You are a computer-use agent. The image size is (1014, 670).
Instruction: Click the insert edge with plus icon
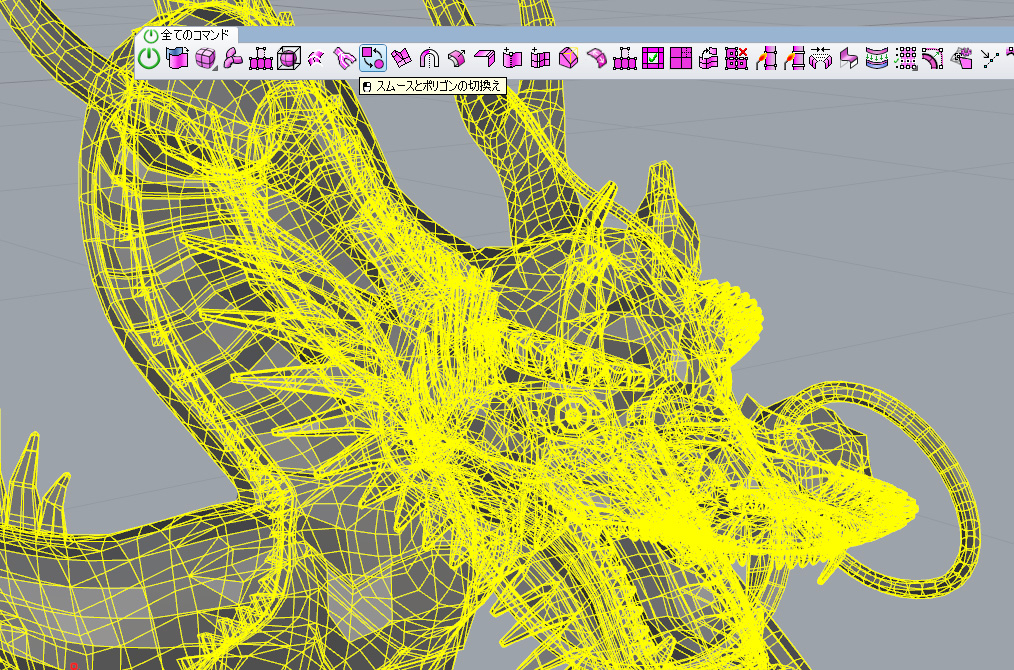(512, 58)
